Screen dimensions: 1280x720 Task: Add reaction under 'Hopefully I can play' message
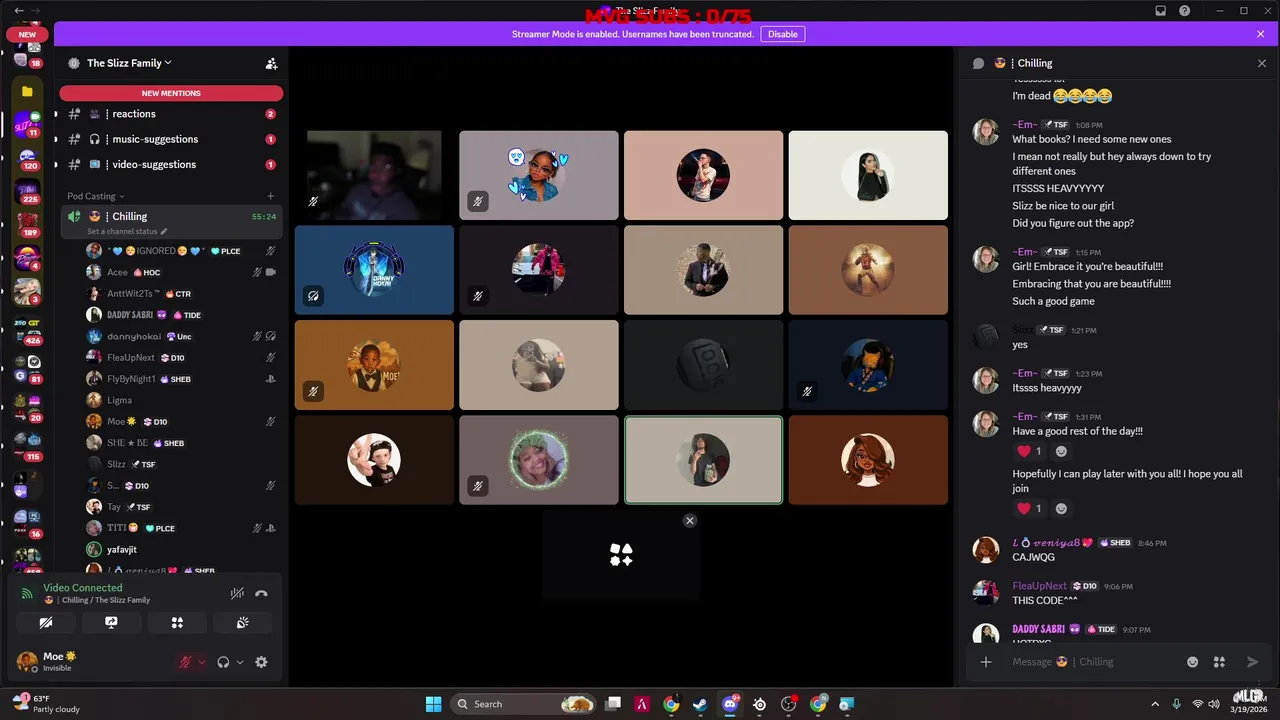click(1061, 509)
